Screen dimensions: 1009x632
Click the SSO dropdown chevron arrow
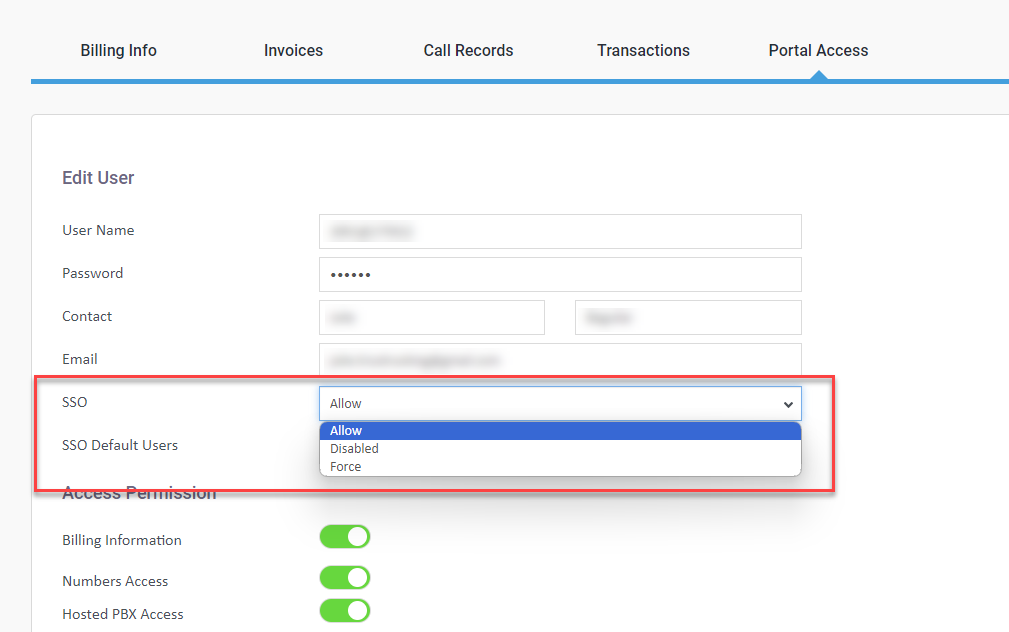pyautogui.click(x=788, y=404)
